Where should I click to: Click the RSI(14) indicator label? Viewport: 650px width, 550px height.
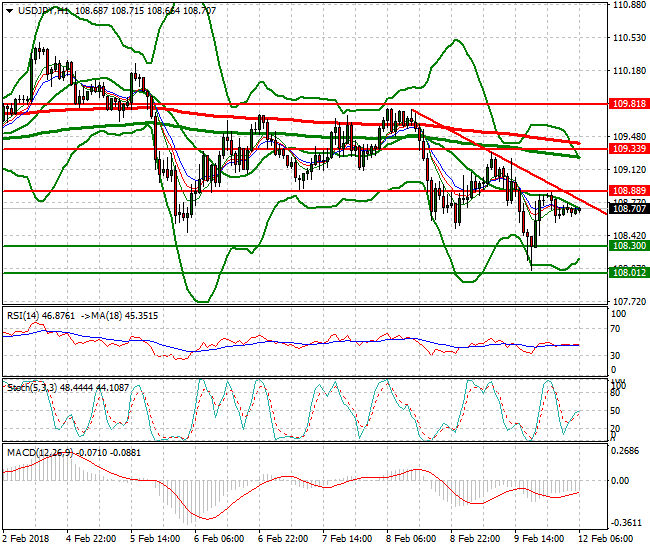22,315
